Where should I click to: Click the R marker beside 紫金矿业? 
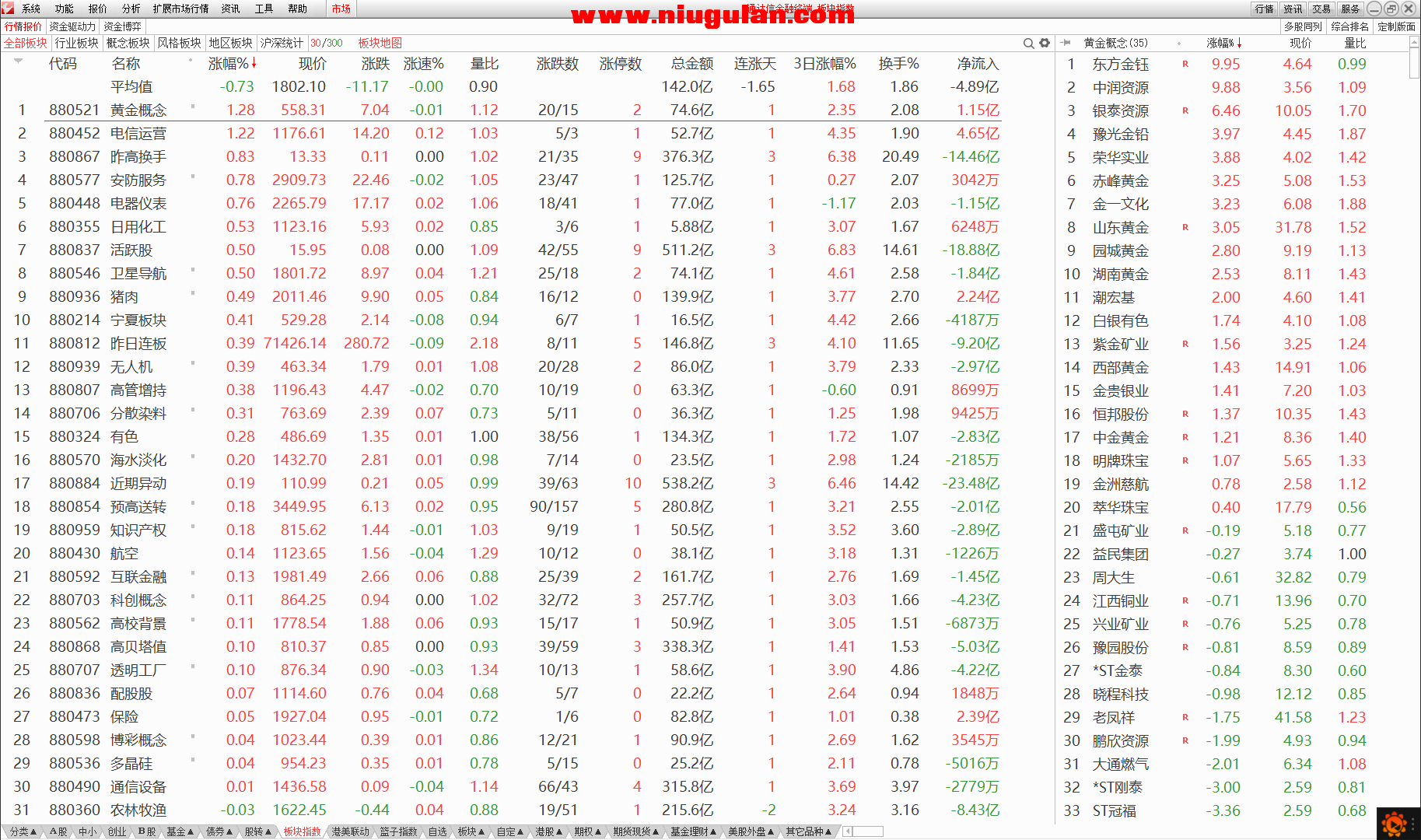tap(1185, 344)
